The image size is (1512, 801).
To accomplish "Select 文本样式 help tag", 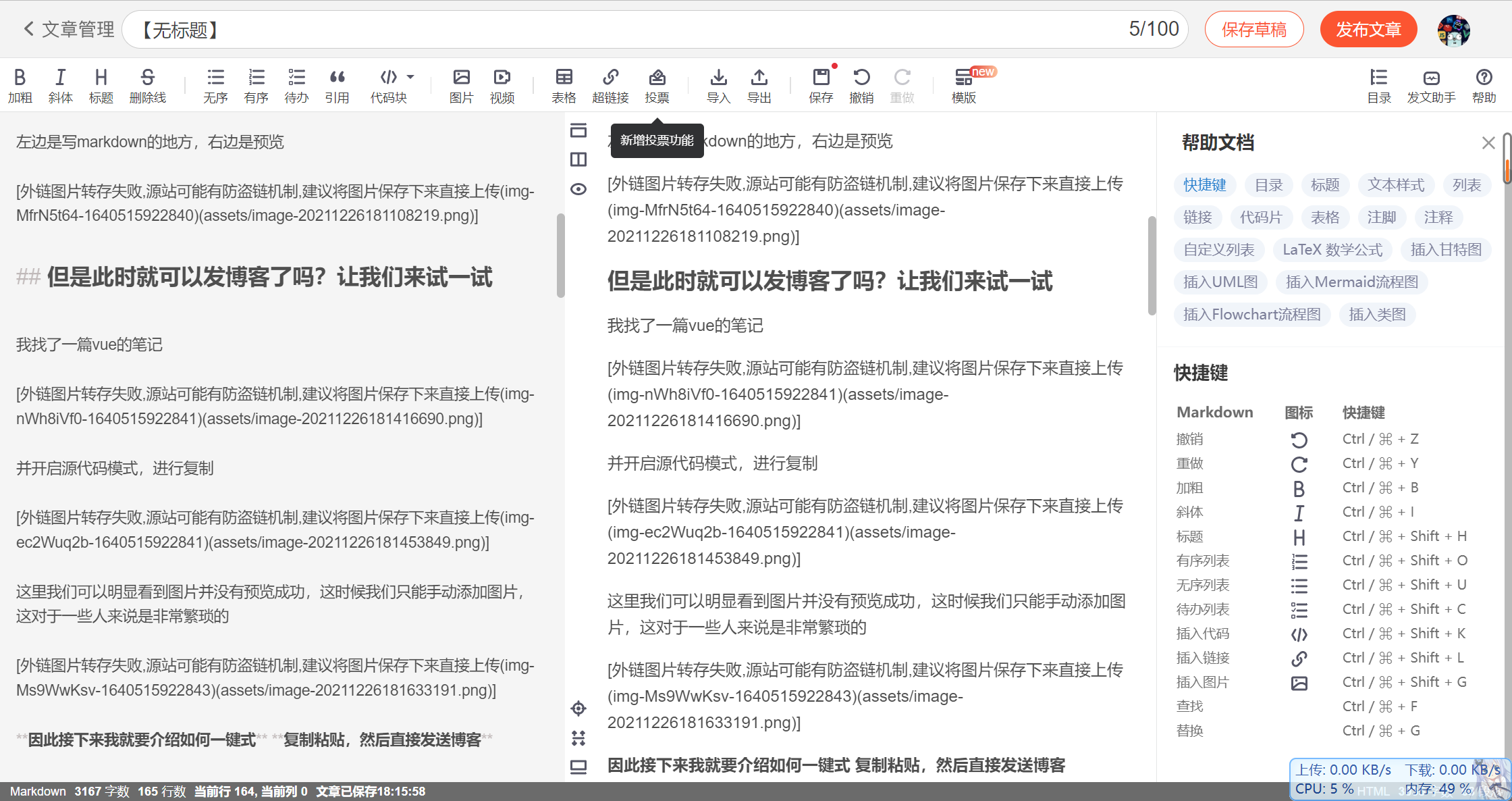I will point(1396,185).
